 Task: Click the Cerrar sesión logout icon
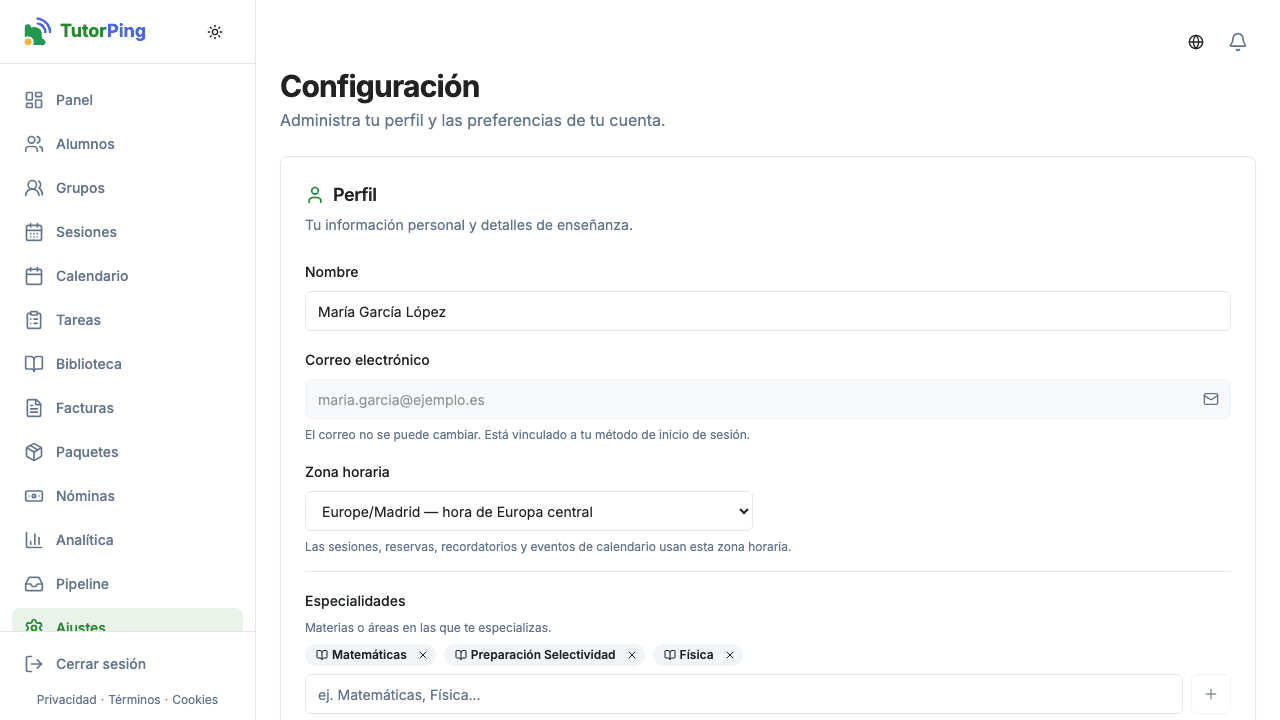coord(34,664)
